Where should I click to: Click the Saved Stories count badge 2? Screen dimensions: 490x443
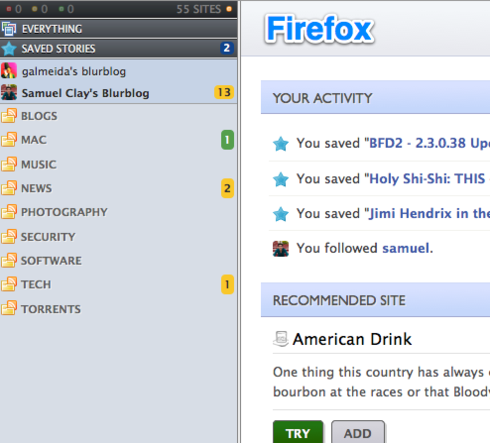227,48
